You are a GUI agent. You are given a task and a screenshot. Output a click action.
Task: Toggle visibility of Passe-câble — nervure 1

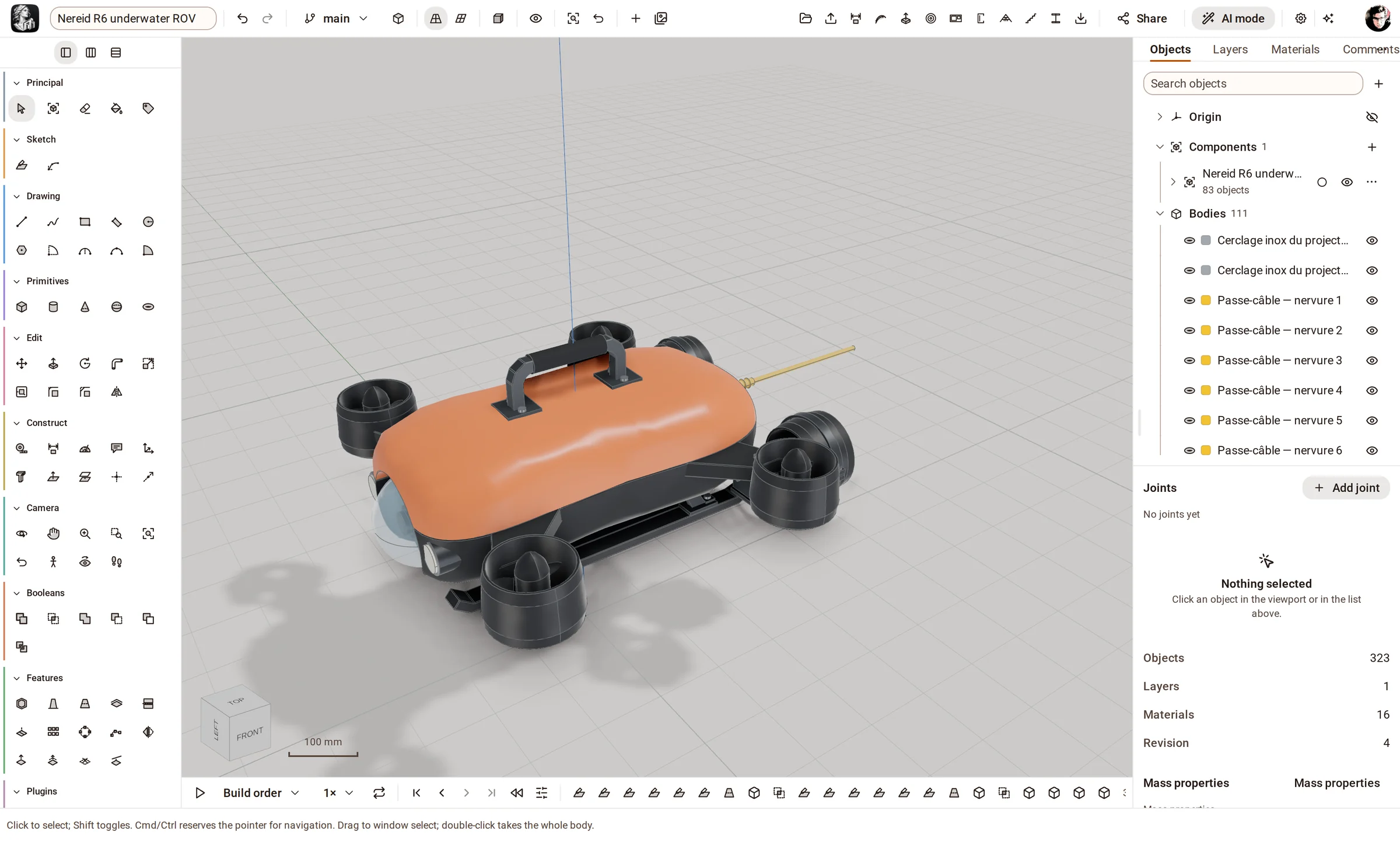[x=1372, y=301]
